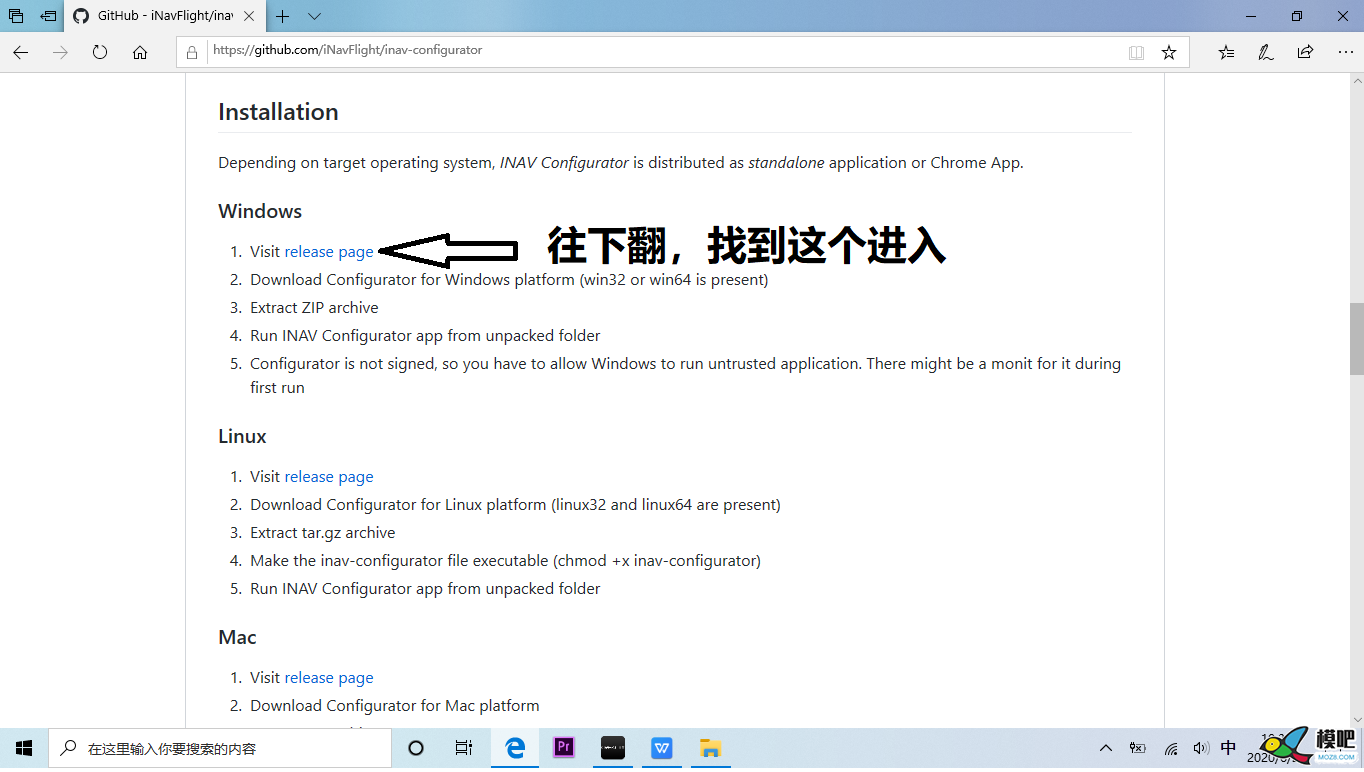Click 'Make the inav-configurator file executable' text
The width and height of the screenshot is (1364, 772).
click(505, 561)
